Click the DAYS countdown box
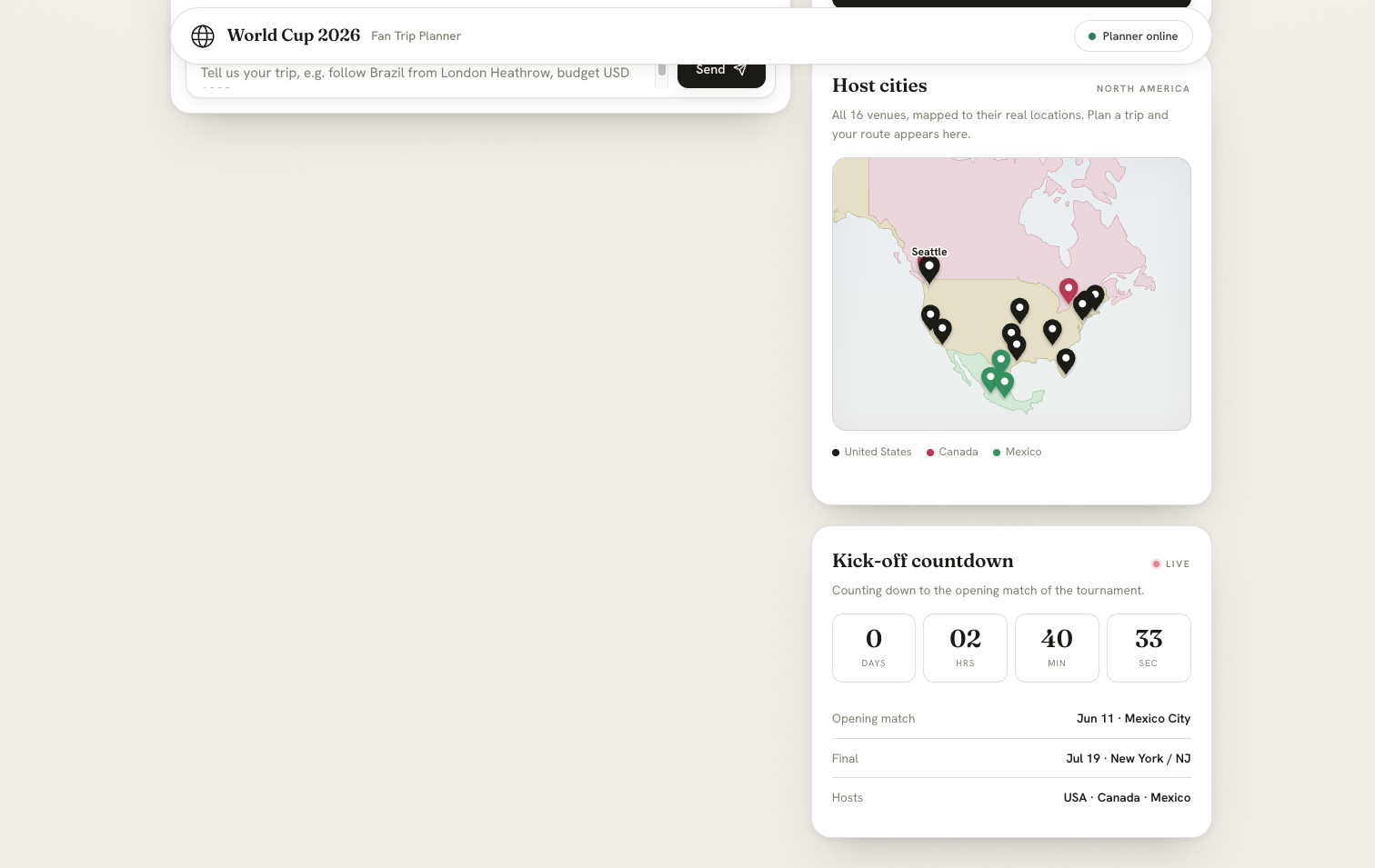Screen dimensions: 1375x868 point(874,648)
